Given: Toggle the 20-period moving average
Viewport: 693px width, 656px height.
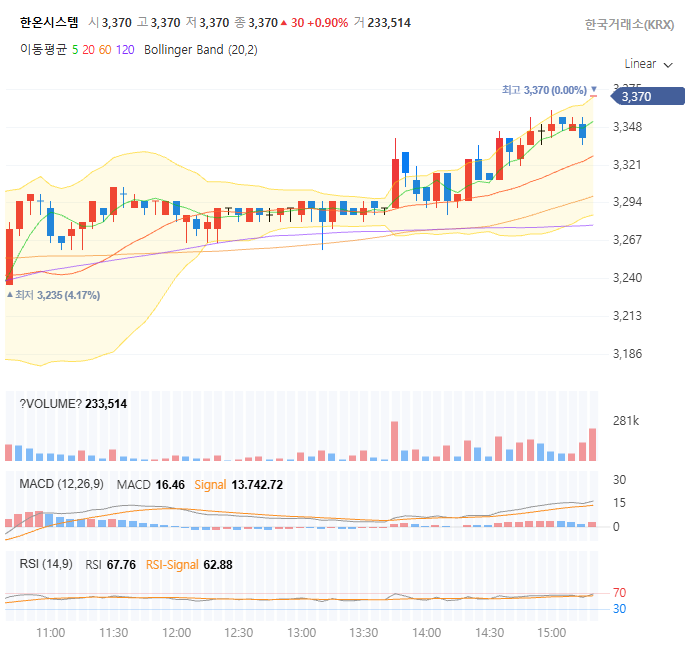Looking at the screenshot, I should pos(88,50).
